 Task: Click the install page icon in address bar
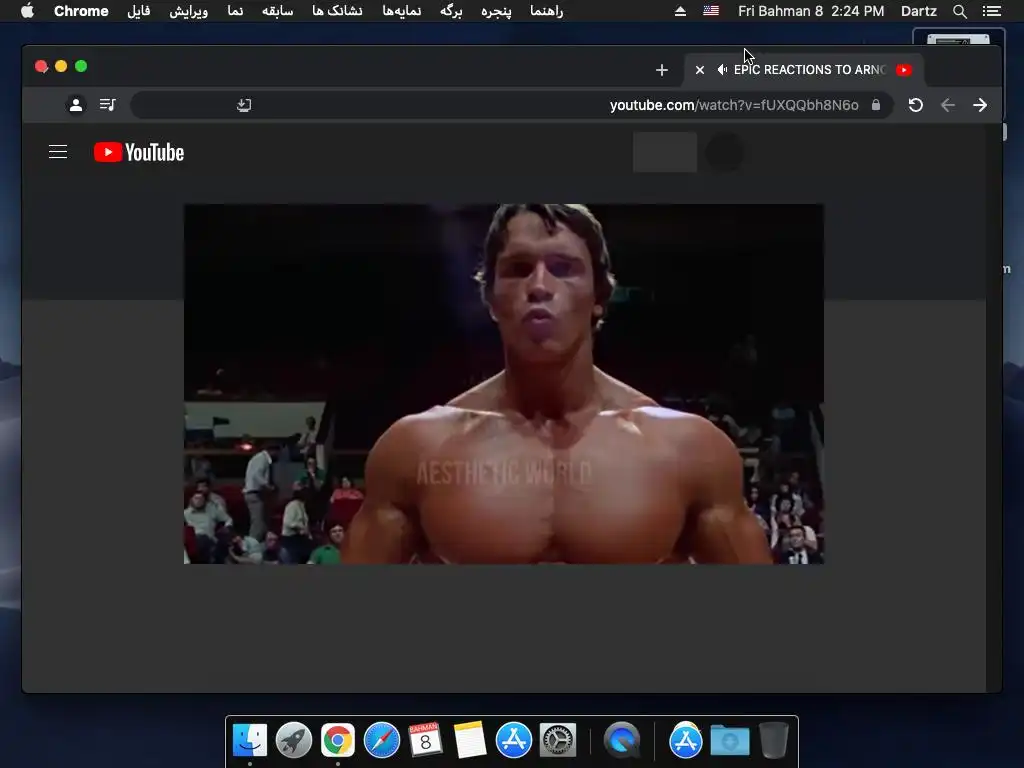(244, 105)
